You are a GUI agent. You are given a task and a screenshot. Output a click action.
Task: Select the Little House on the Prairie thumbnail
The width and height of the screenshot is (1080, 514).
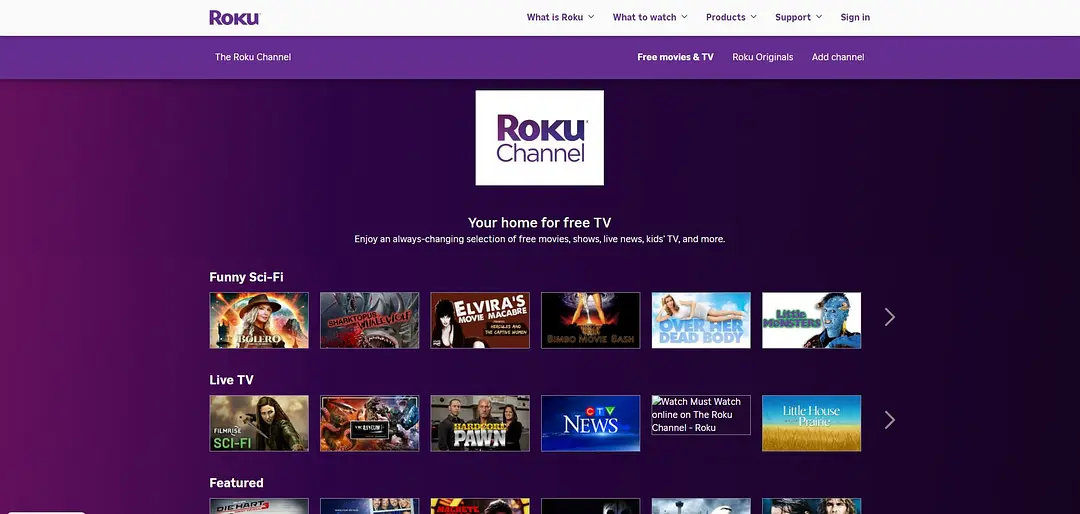click(x=811, y=423)
